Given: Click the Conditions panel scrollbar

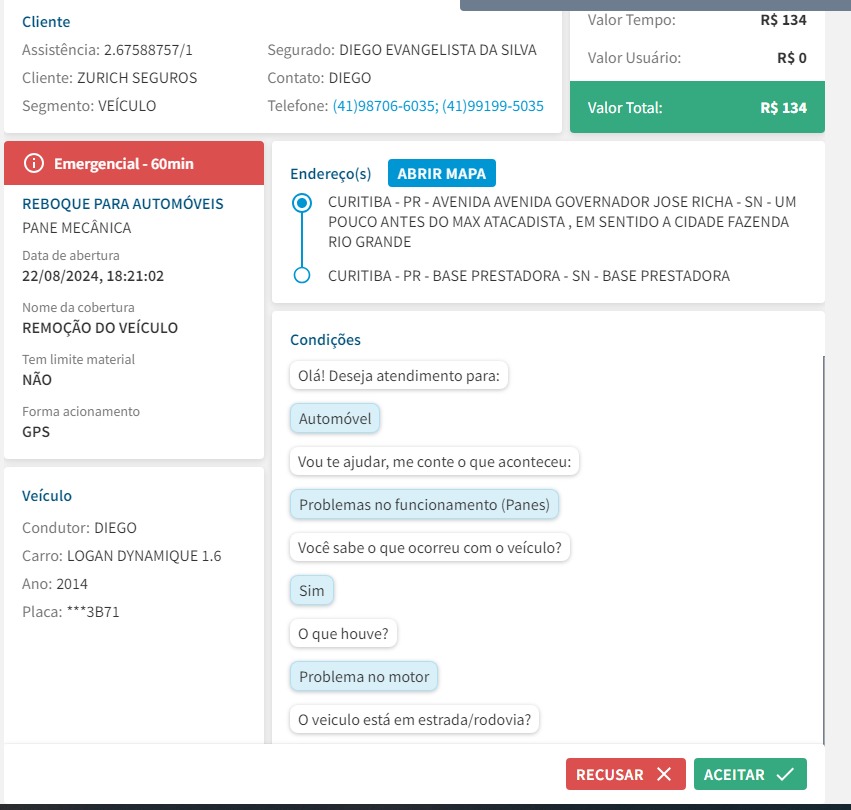Looking at the screenshot, I should [x=823, y=549].
